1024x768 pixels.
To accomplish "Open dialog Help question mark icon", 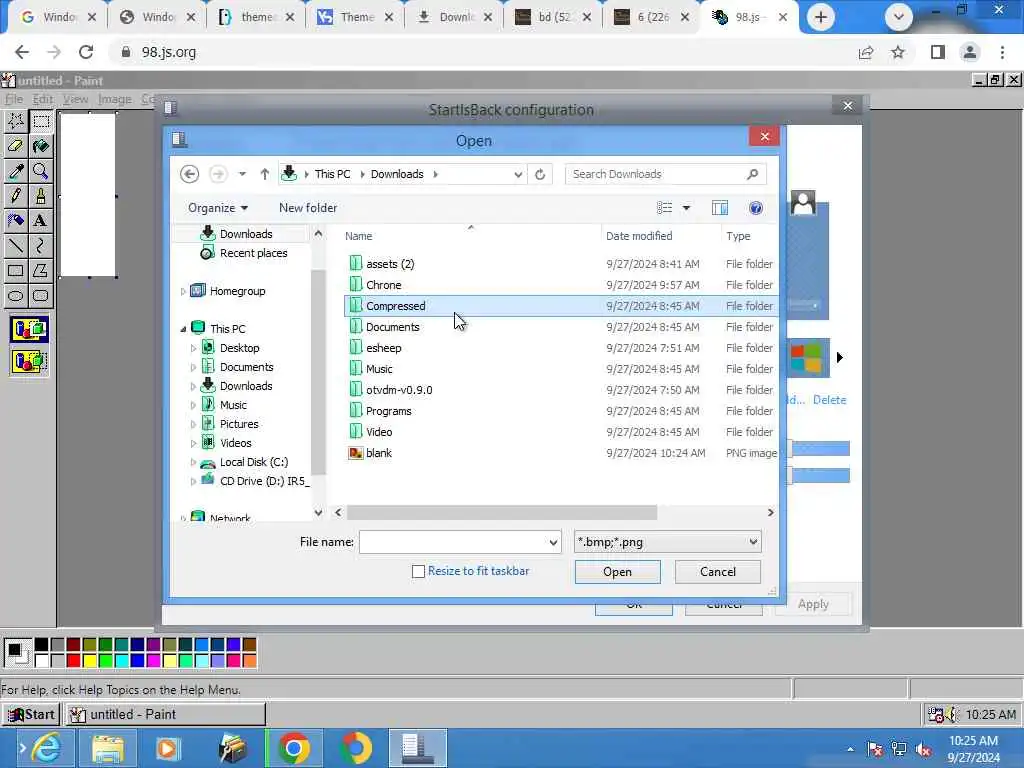I will pos(756,208).
